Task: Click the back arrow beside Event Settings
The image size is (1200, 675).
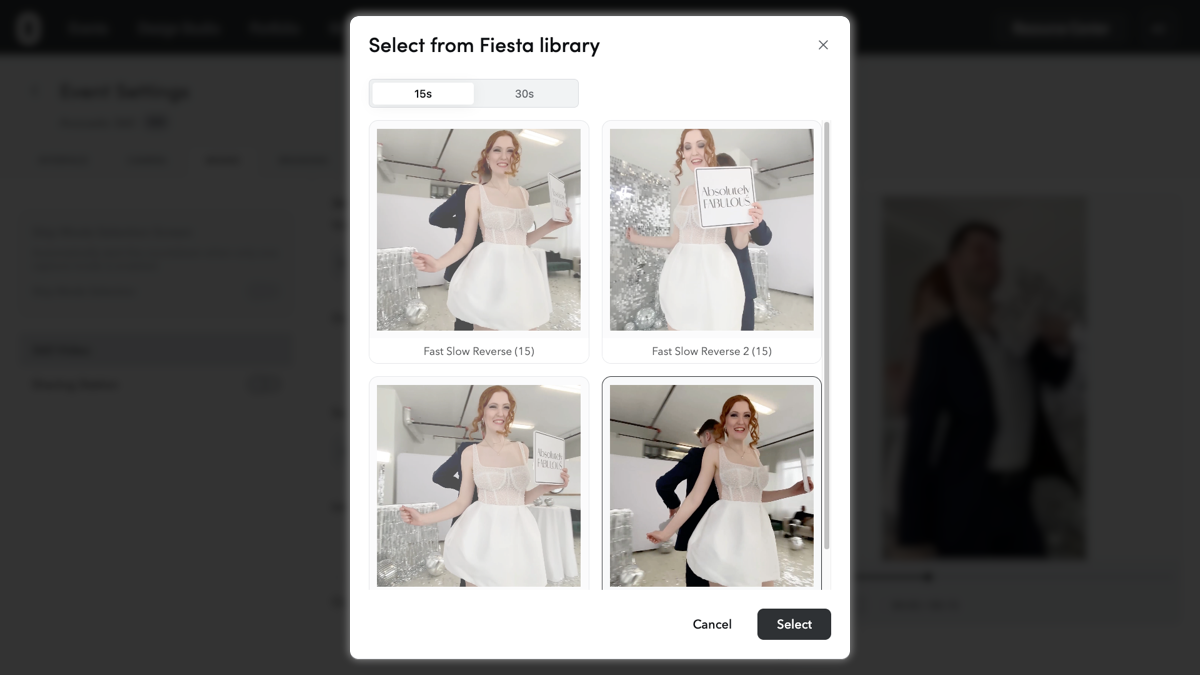Action: (x=36, y=92)
